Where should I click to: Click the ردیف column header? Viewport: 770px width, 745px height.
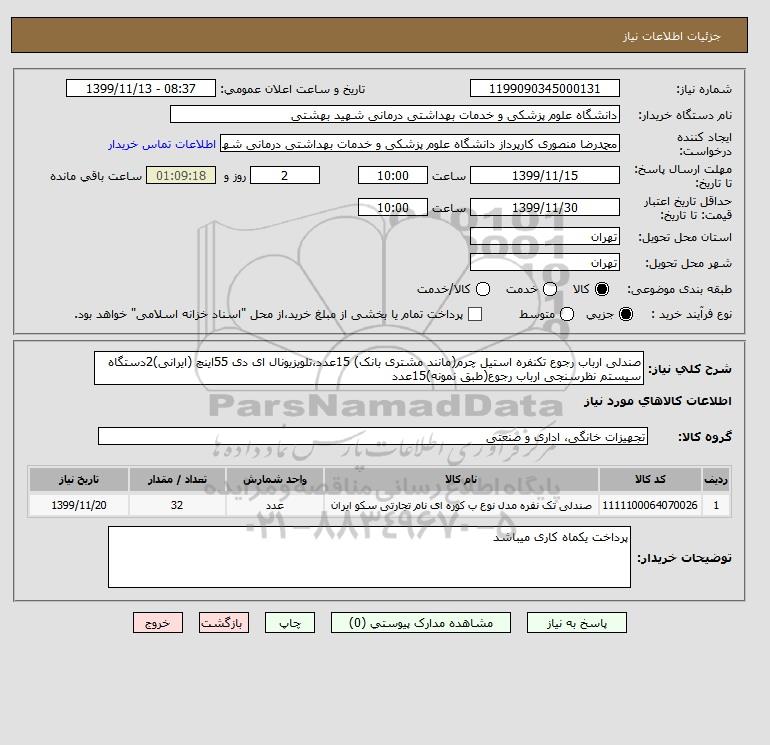716,479
